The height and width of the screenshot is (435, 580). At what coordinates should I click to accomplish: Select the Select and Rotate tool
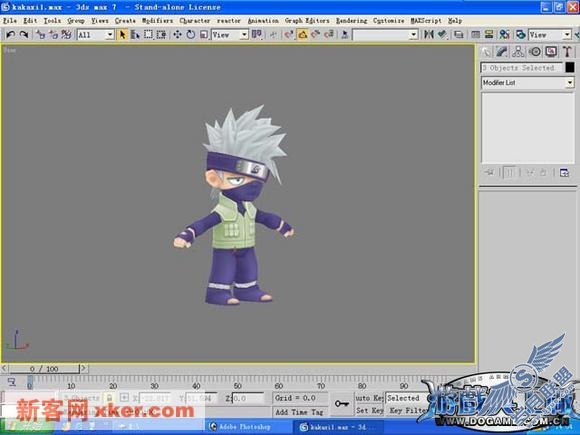(191, 35)
